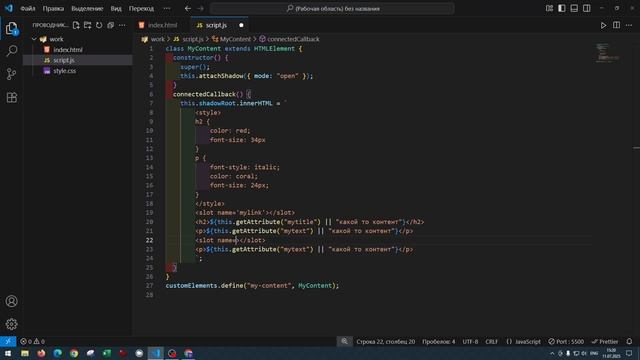Open index.html in the file tree

(68, 50)
